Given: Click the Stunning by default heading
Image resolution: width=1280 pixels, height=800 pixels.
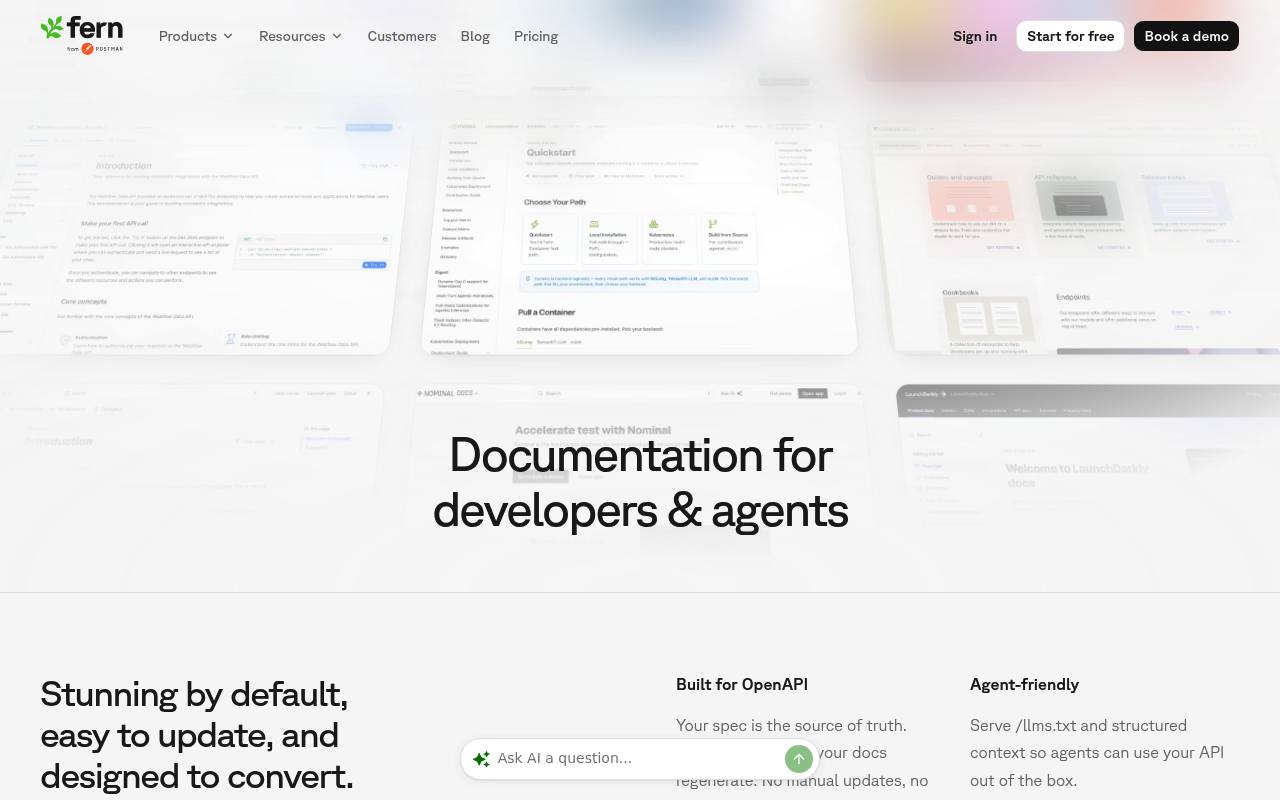Looking at the screenshot, I should [197, 735].
